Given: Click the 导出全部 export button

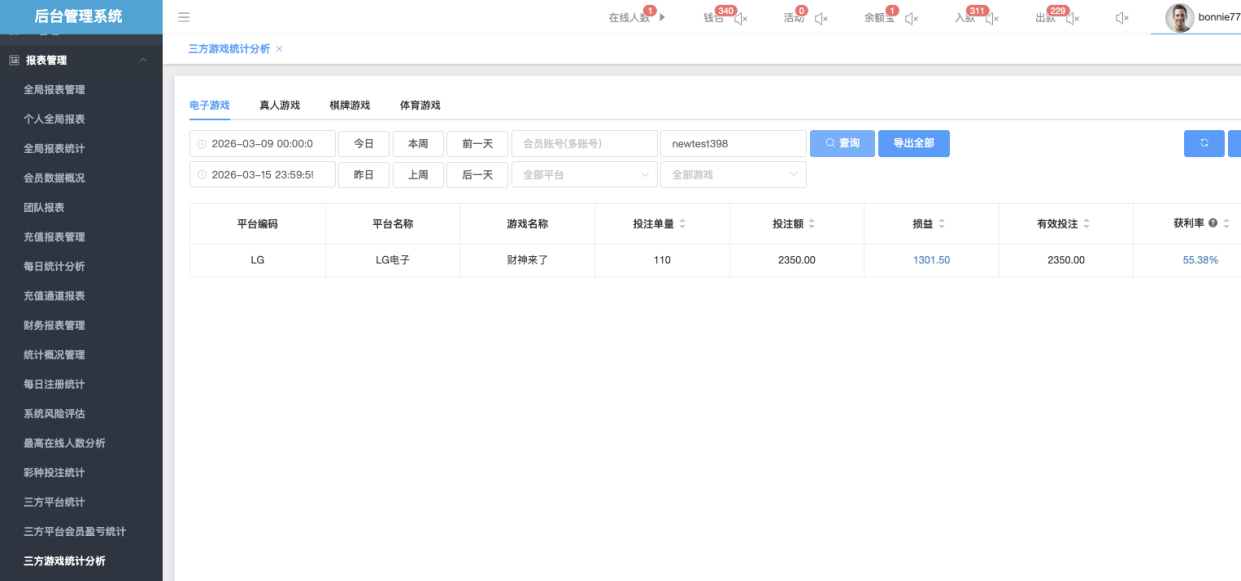Looking at the screenshot, I should [x=913, y=144].
